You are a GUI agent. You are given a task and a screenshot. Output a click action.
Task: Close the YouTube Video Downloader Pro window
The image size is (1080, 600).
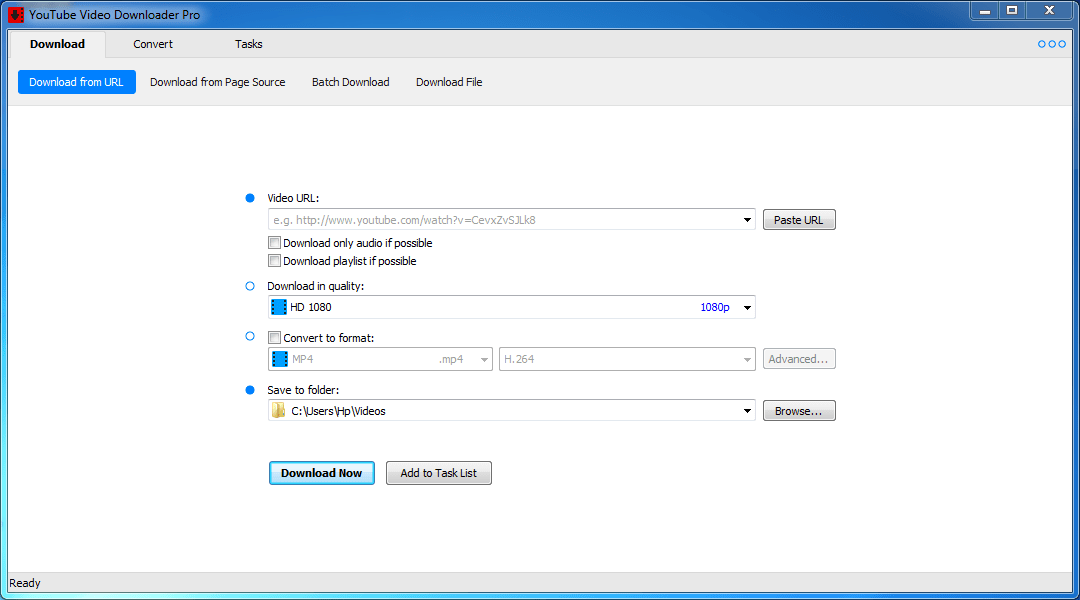tap(1049, 10)
